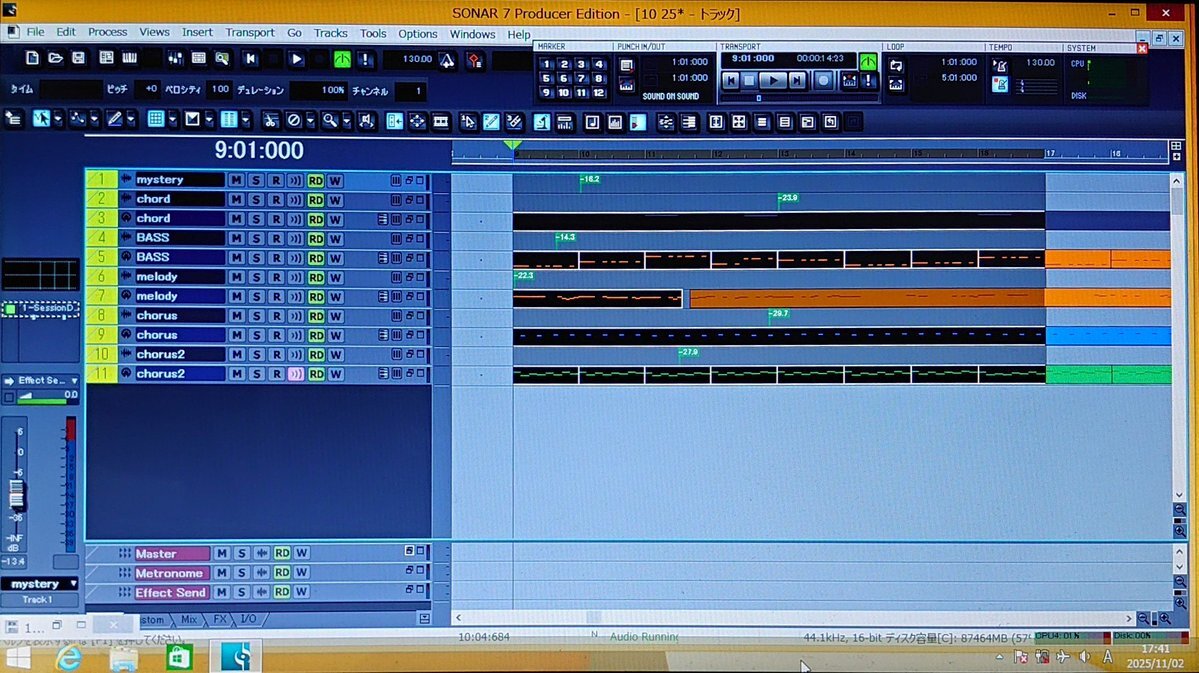Open the Windows Store taskbar icon
Screen dimensions: 1199x673
(x=179, y=657)
